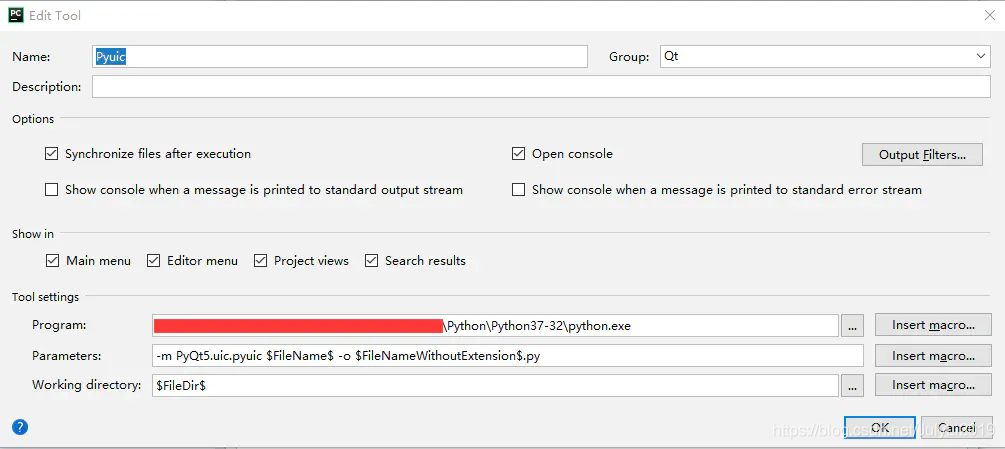Click the "Program:" label
The height and width of the screenshot is (449, 1005).
[59, 325]
